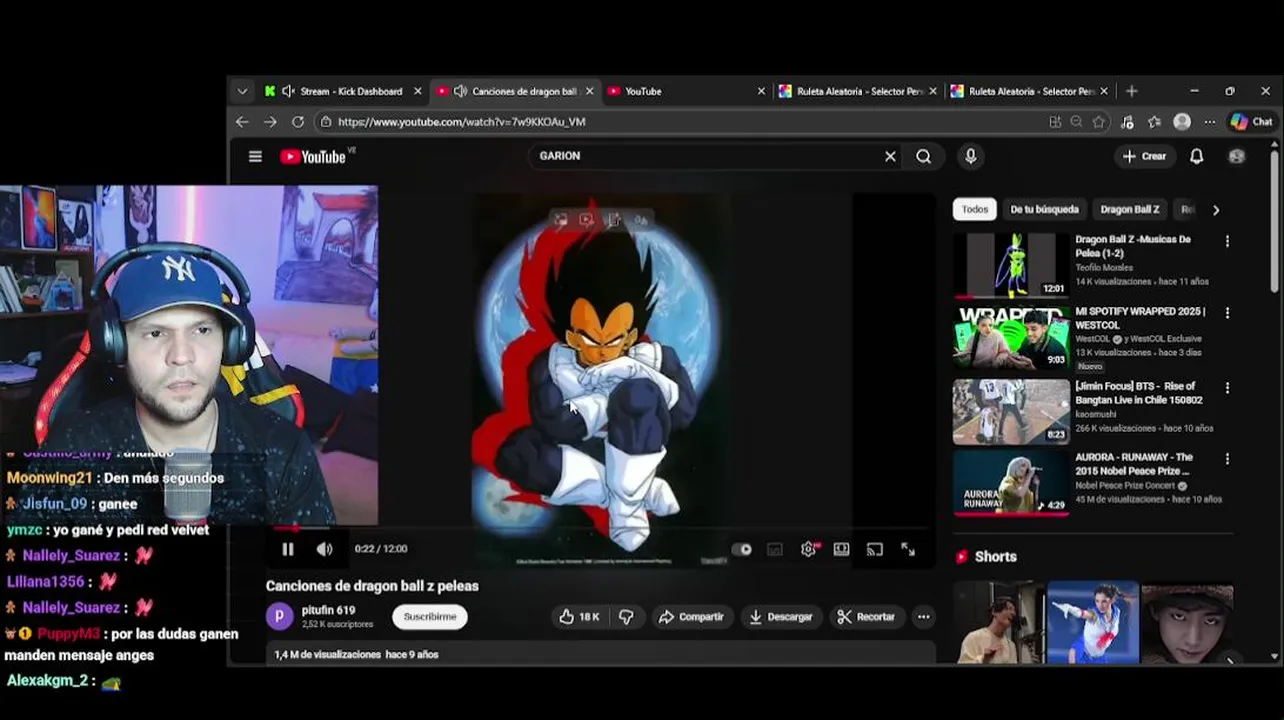The width and height of the screenshot is (1284, 720).
Task: Switch to theater mode view
Action: 842,549
